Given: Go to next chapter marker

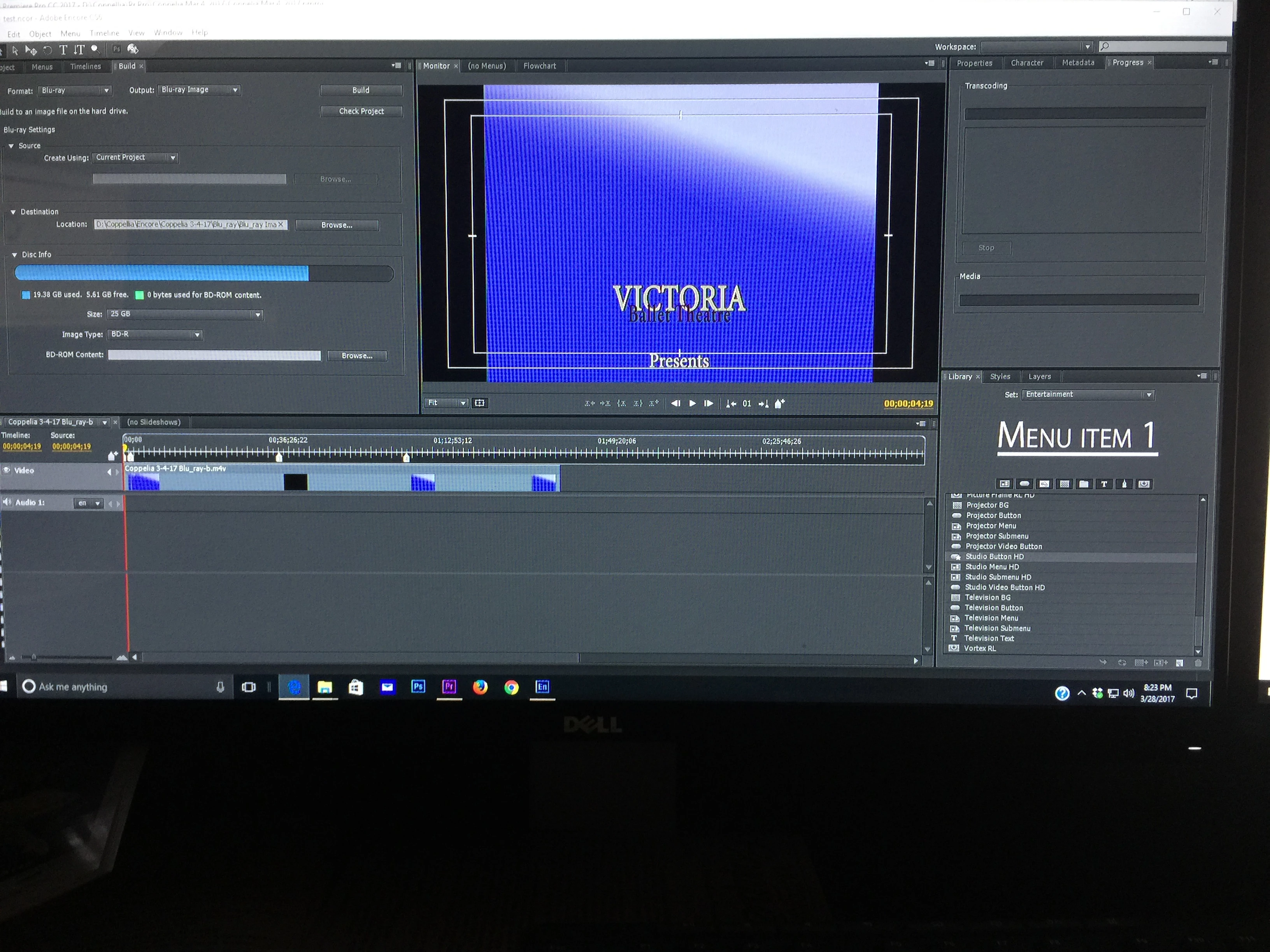Looking at the screenshot, I should [x=763, y=403].
